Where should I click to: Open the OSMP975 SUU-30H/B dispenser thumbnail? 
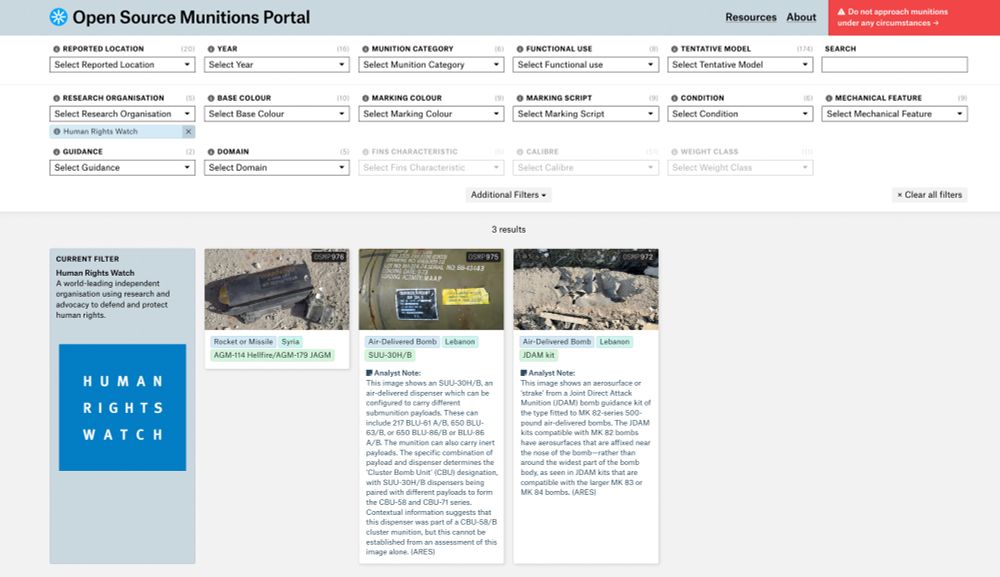(431, 289)
